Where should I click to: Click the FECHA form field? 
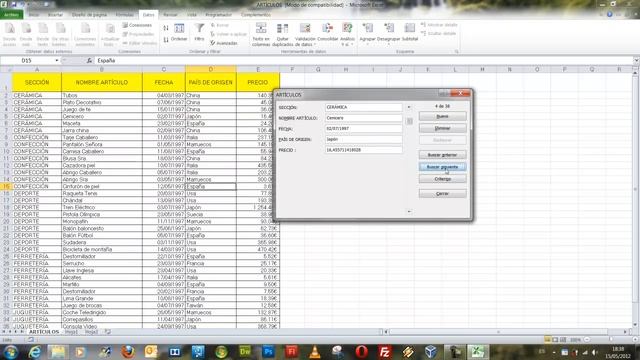point(364,129)
